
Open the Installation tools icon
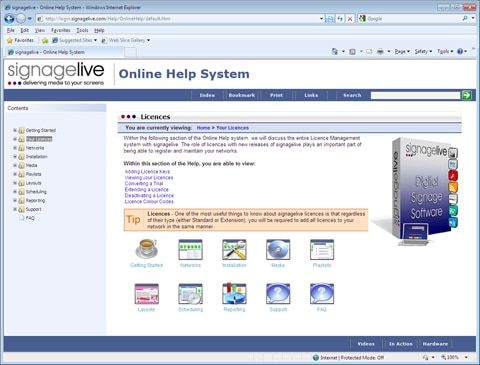[234, 249]
